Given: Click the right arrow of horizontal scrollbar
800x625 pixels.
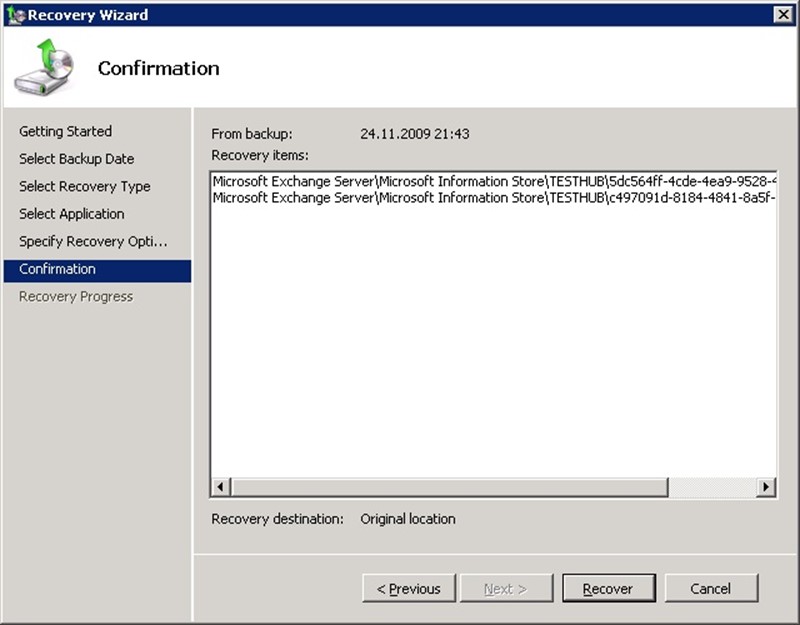Looking at the screenshot, I should point(765,487).
